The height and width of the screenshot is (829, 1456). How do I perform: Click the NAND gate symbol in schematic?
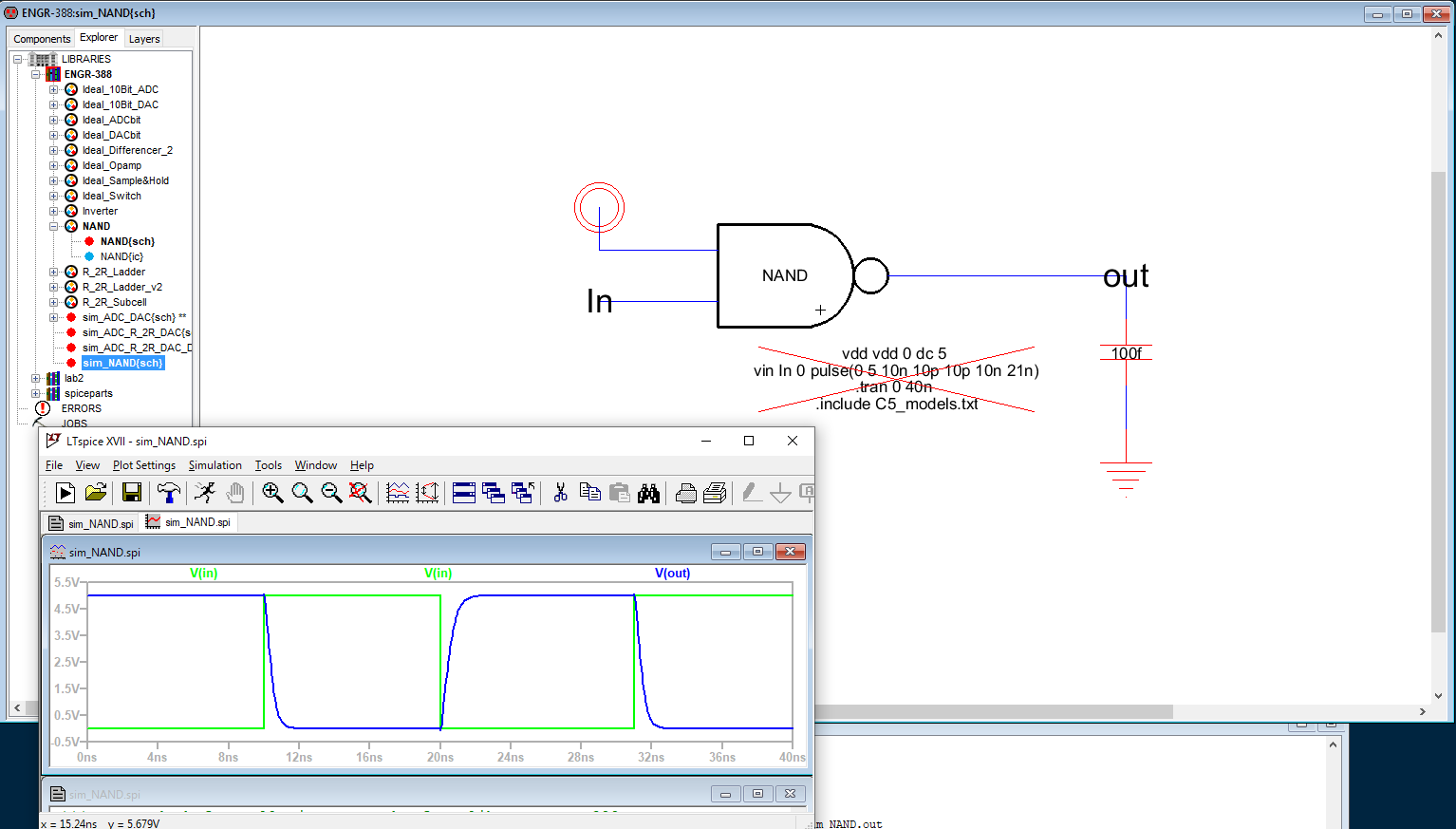(x=802, y=276)
